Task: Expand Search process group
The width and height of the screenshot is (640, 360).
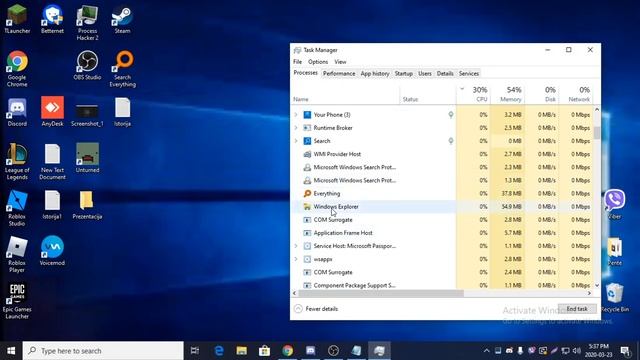Action: 296,141
